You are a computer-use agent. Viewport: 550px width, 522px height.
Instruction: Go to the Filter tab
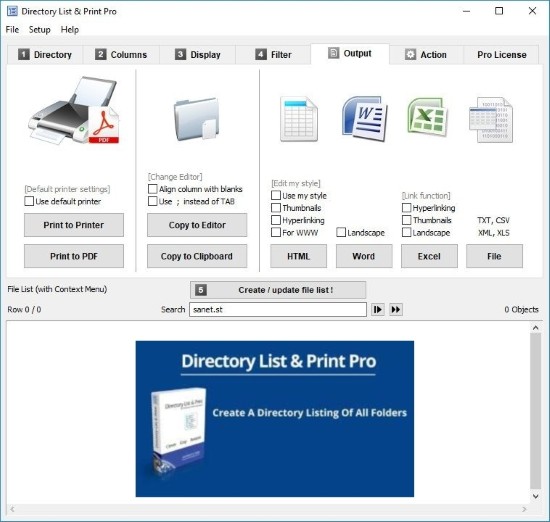point(273,55)
